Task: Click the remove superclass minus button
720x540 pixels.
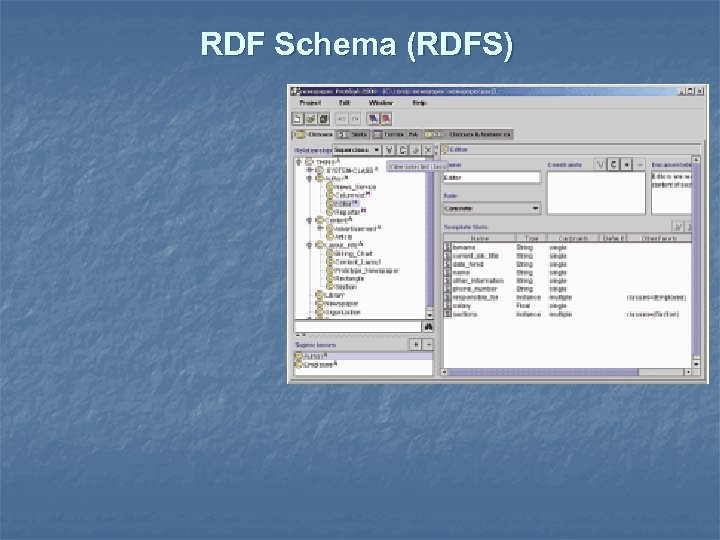Action: click(x=428, y=344)
